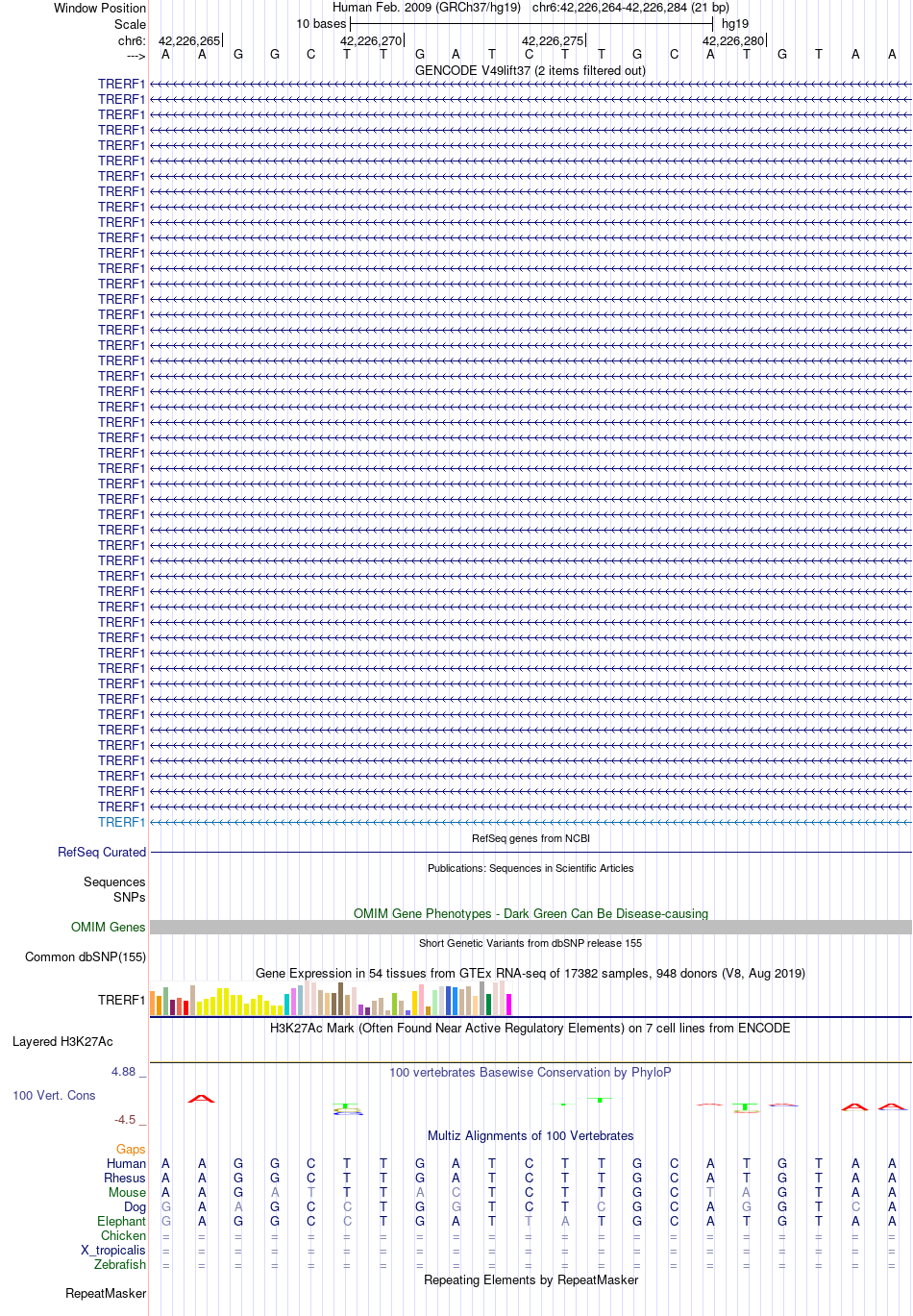913x1316 pixels.
Task: Open Repeating Elements by RepeatMasker title
Action: [531, 1280]
